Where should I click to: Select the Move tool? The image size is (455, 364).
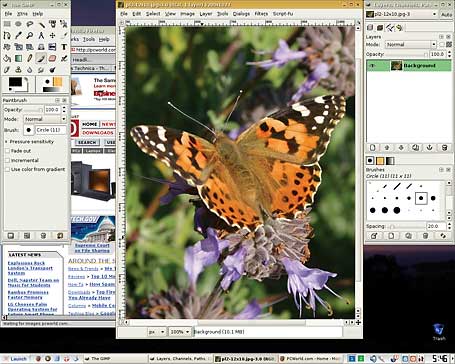(52, 35)
